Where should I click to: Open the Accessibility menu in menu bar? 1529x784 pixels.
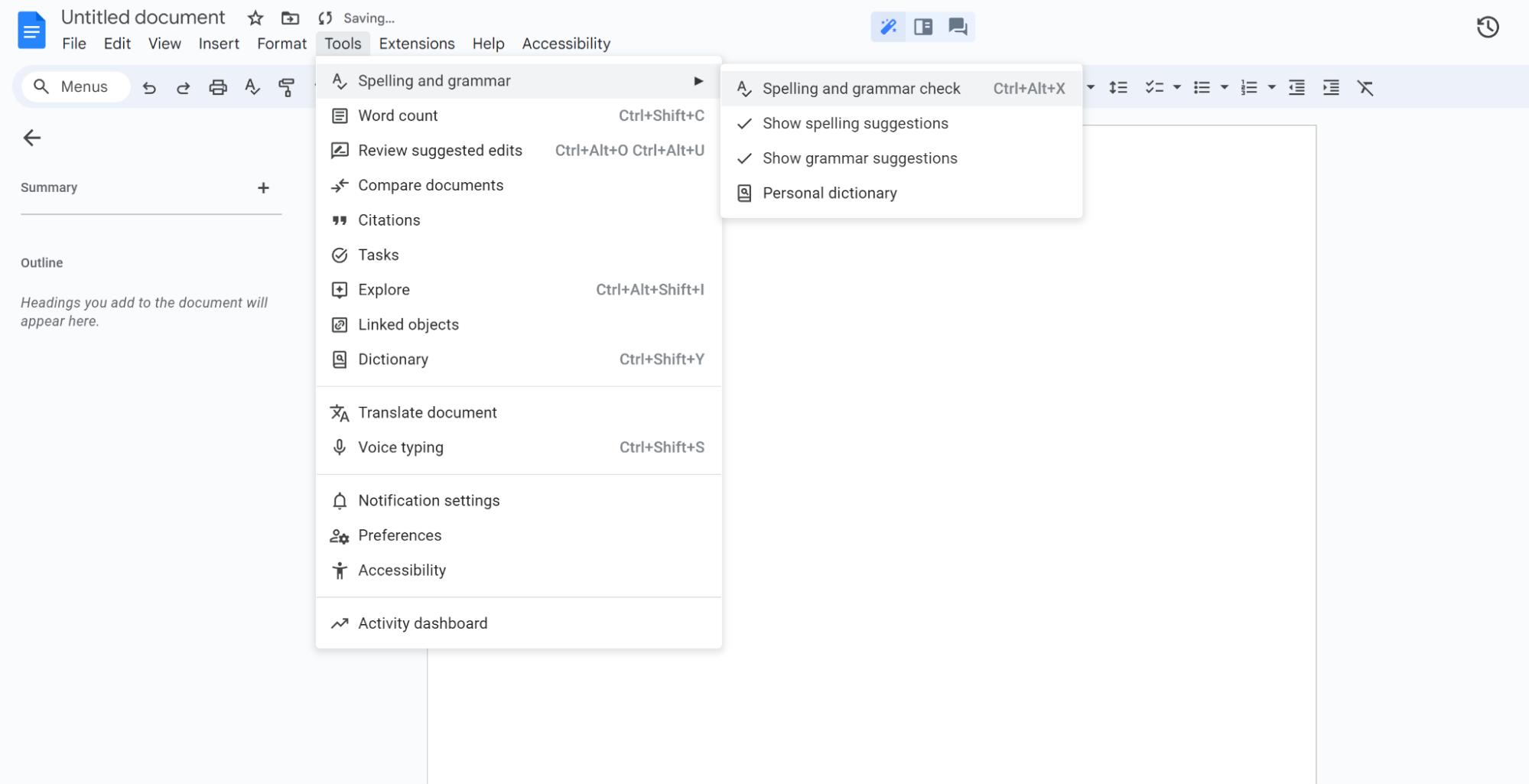point(566,44)
